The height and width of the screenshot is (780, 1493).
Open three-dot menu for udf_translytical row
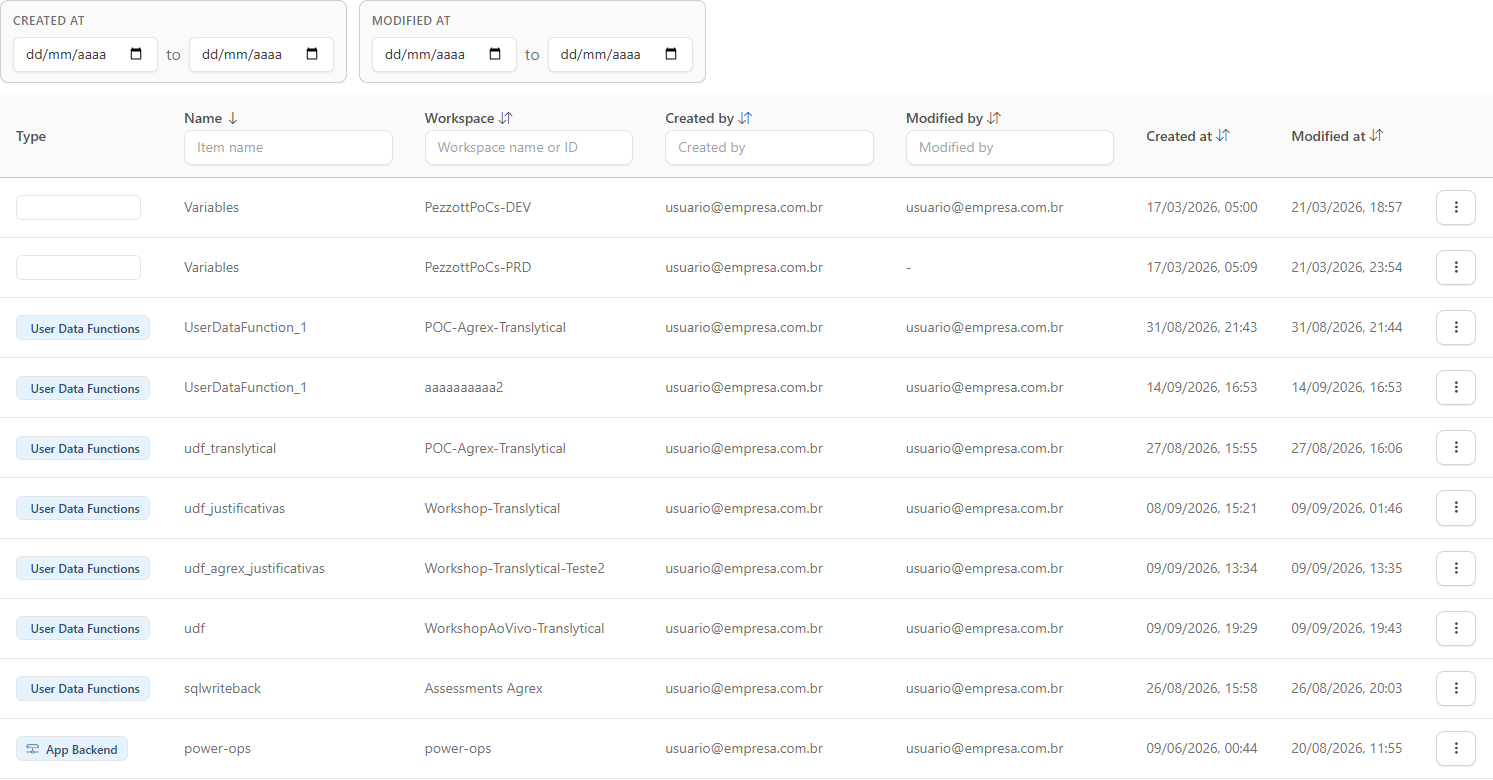pyautogui.click(x=1455, y=447)
